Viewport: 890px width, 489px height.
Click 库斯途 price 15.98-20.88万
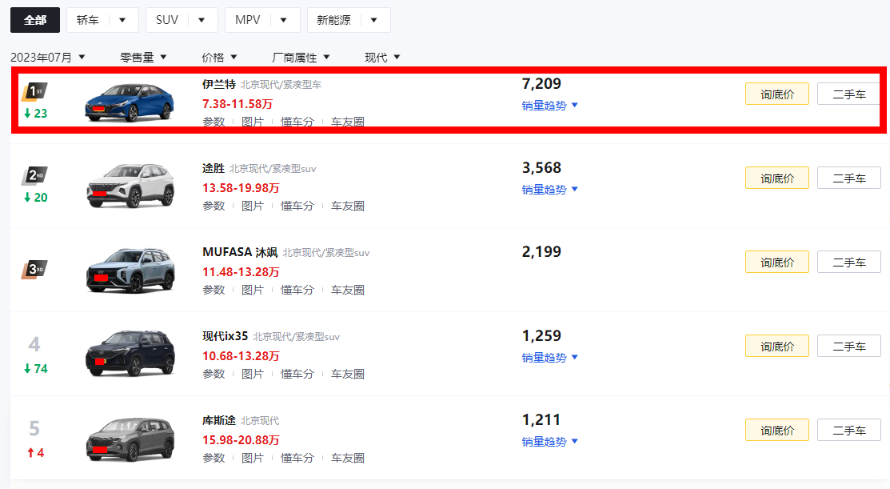pyautogui.click(x=241, y=440)
